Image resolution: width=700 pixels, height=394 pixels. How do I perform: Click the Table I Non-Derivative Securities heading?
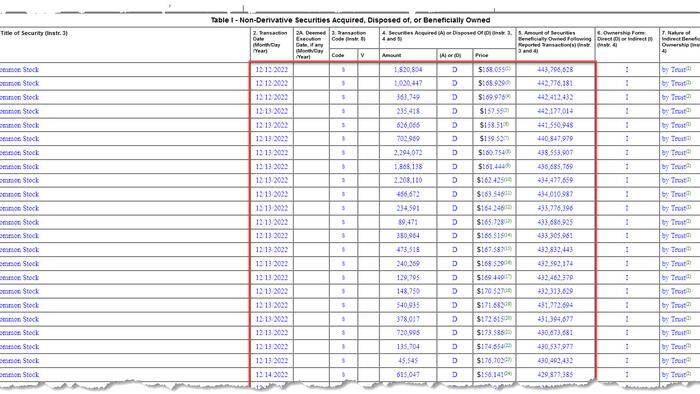coord(350,20)
